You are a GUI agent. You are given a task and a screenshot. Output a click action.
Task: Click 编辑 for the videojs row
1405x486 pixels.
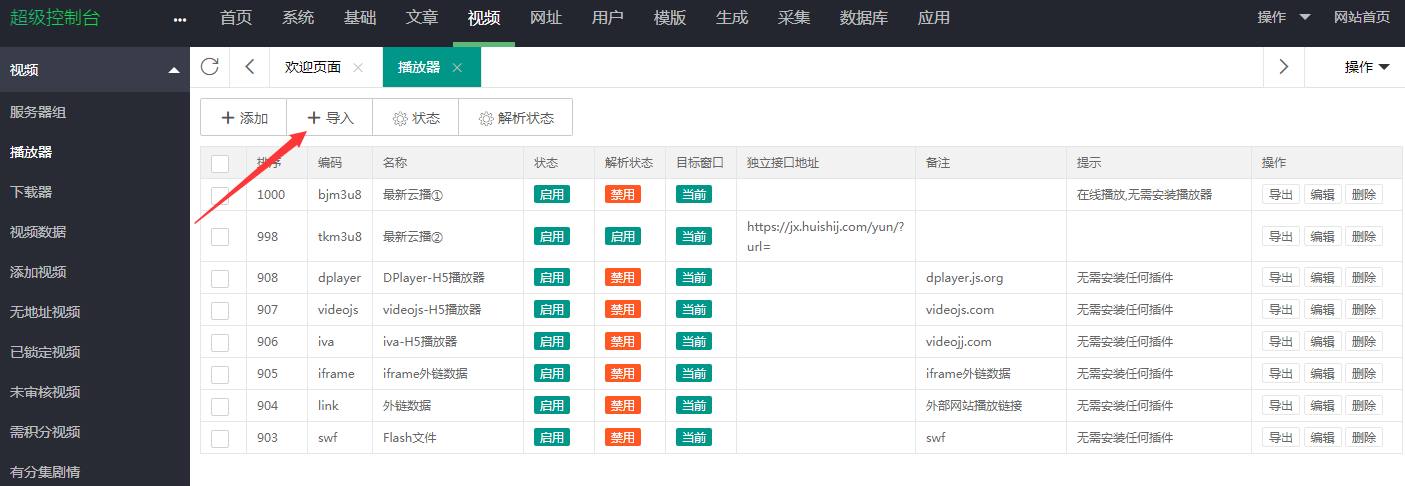click(1322, 310)
